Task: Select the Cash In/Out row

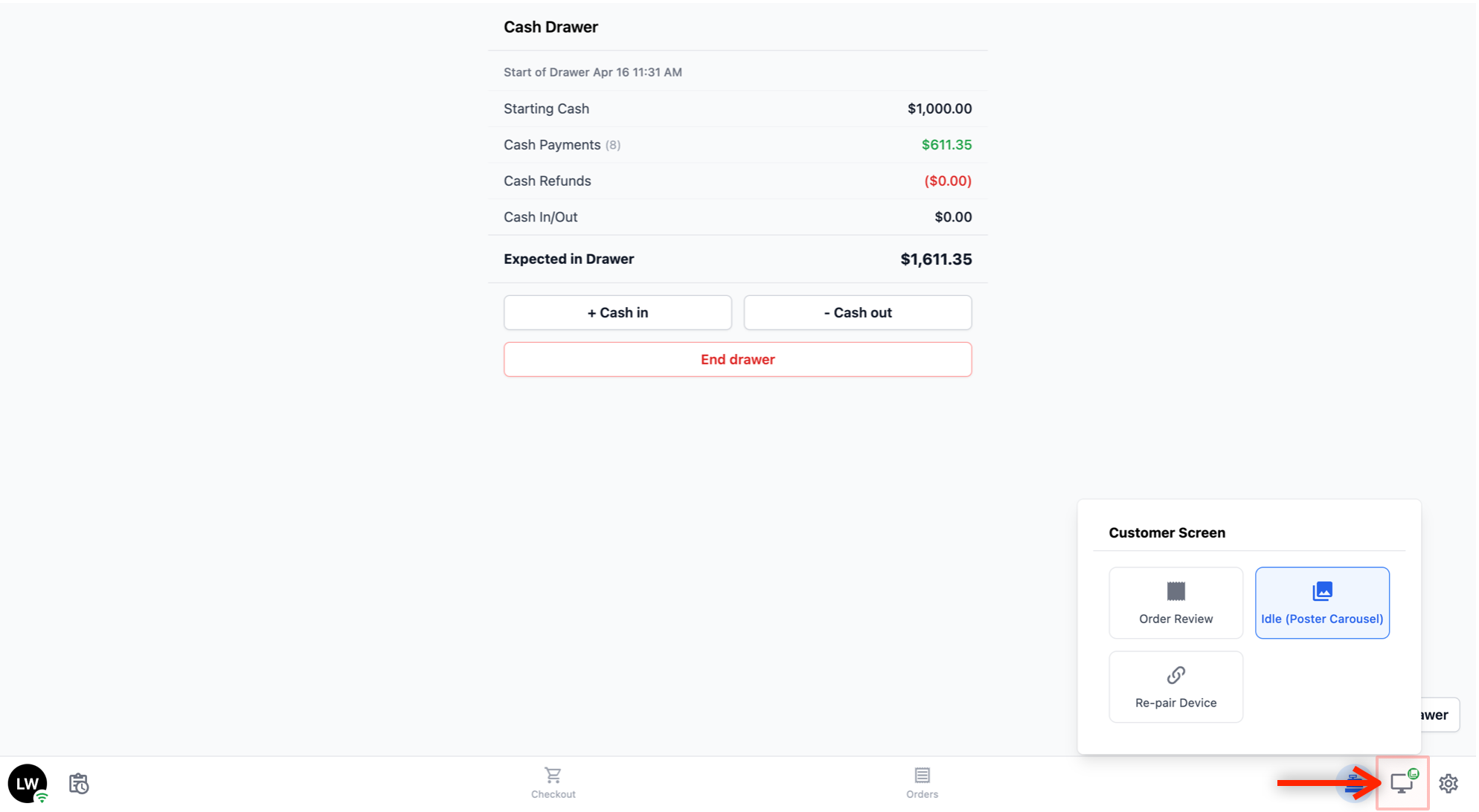Action: 737,217
